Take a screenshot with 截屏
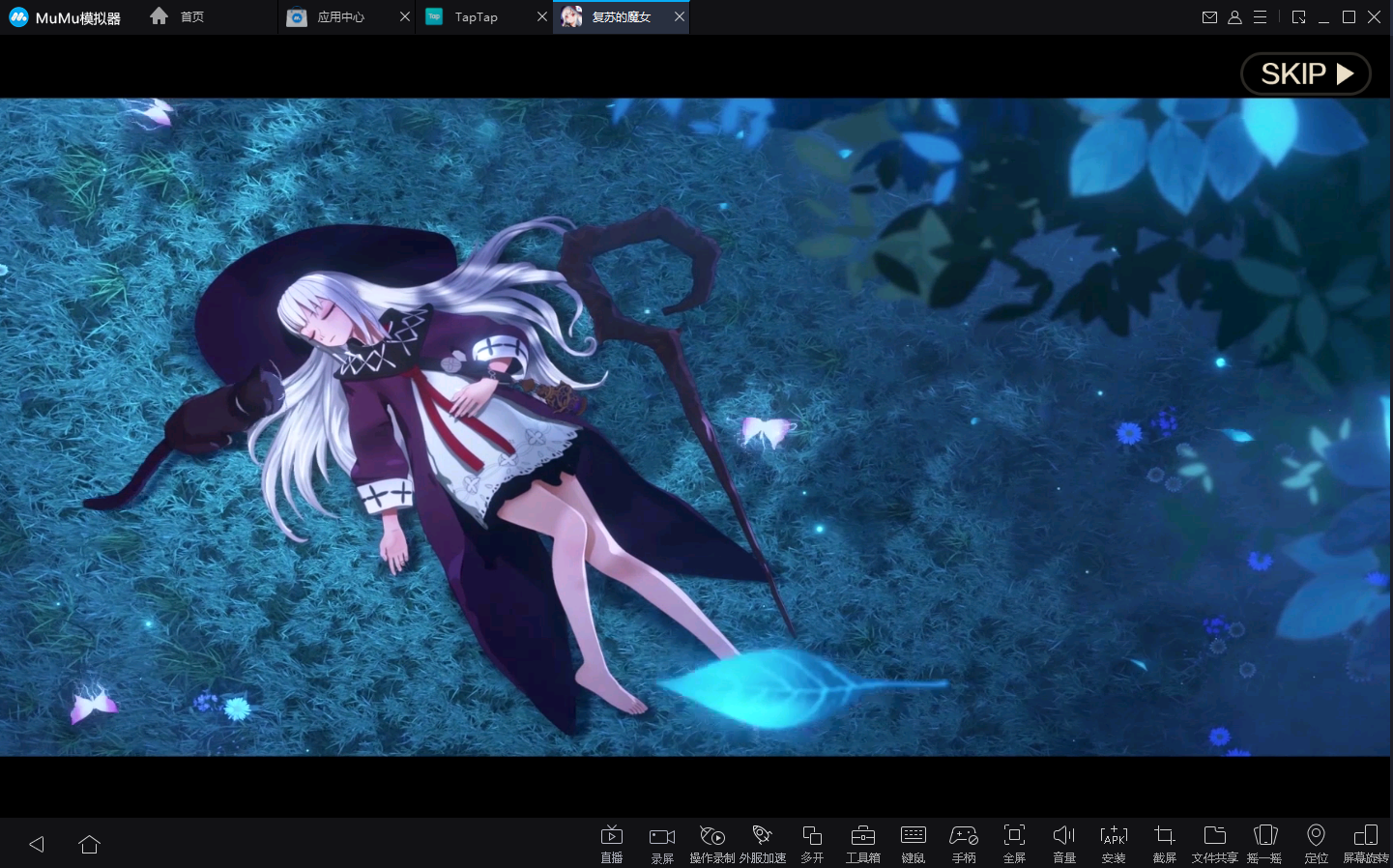 tap(1164, 843)
